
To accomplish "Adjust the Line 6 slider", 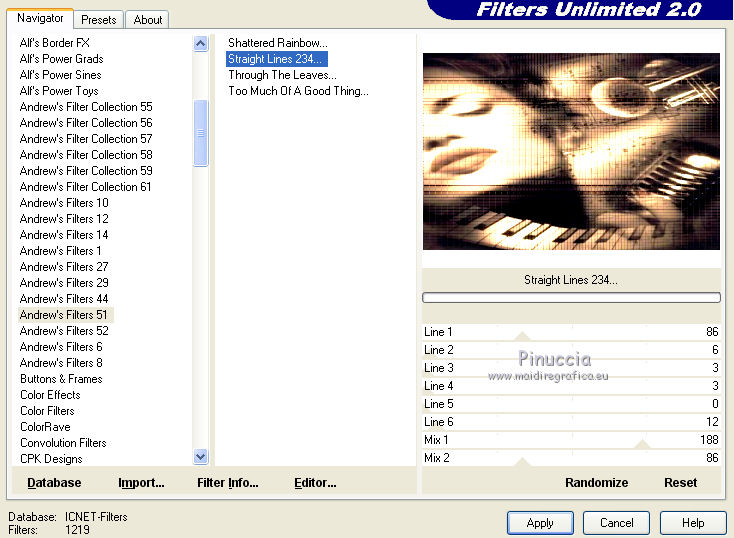I will pos(571,421).
